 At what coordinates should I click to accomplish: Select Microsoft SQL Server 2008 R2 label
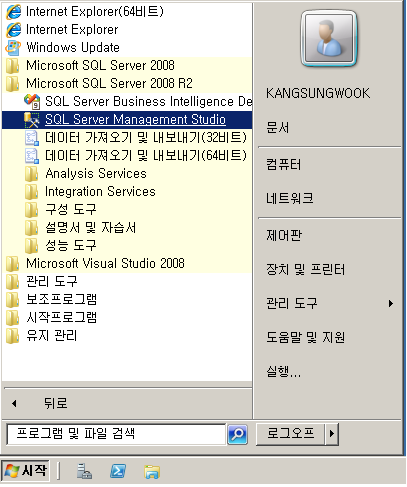click(x=109, y=84)
